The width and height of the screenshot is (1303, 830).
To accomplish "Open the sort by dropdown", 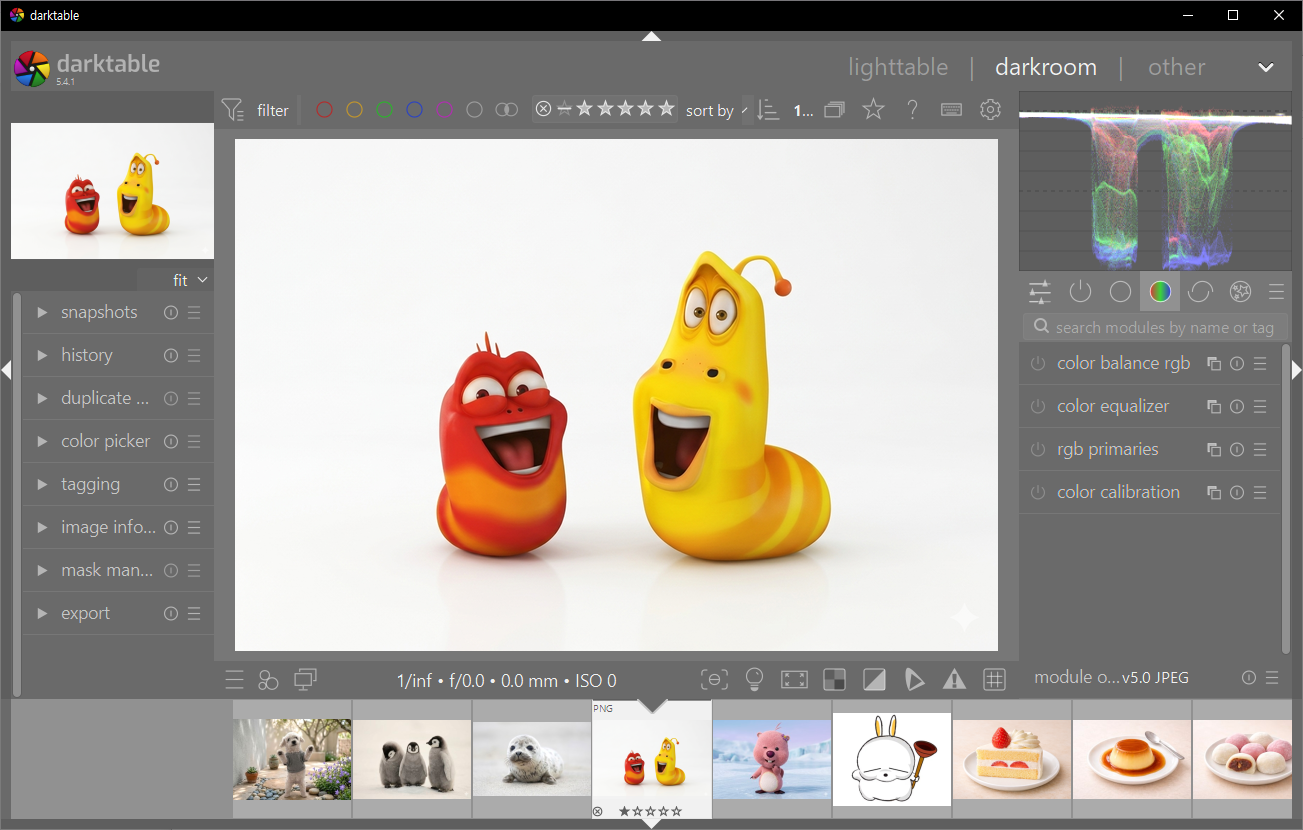I will pyautogui.click(x=717, y=111).
